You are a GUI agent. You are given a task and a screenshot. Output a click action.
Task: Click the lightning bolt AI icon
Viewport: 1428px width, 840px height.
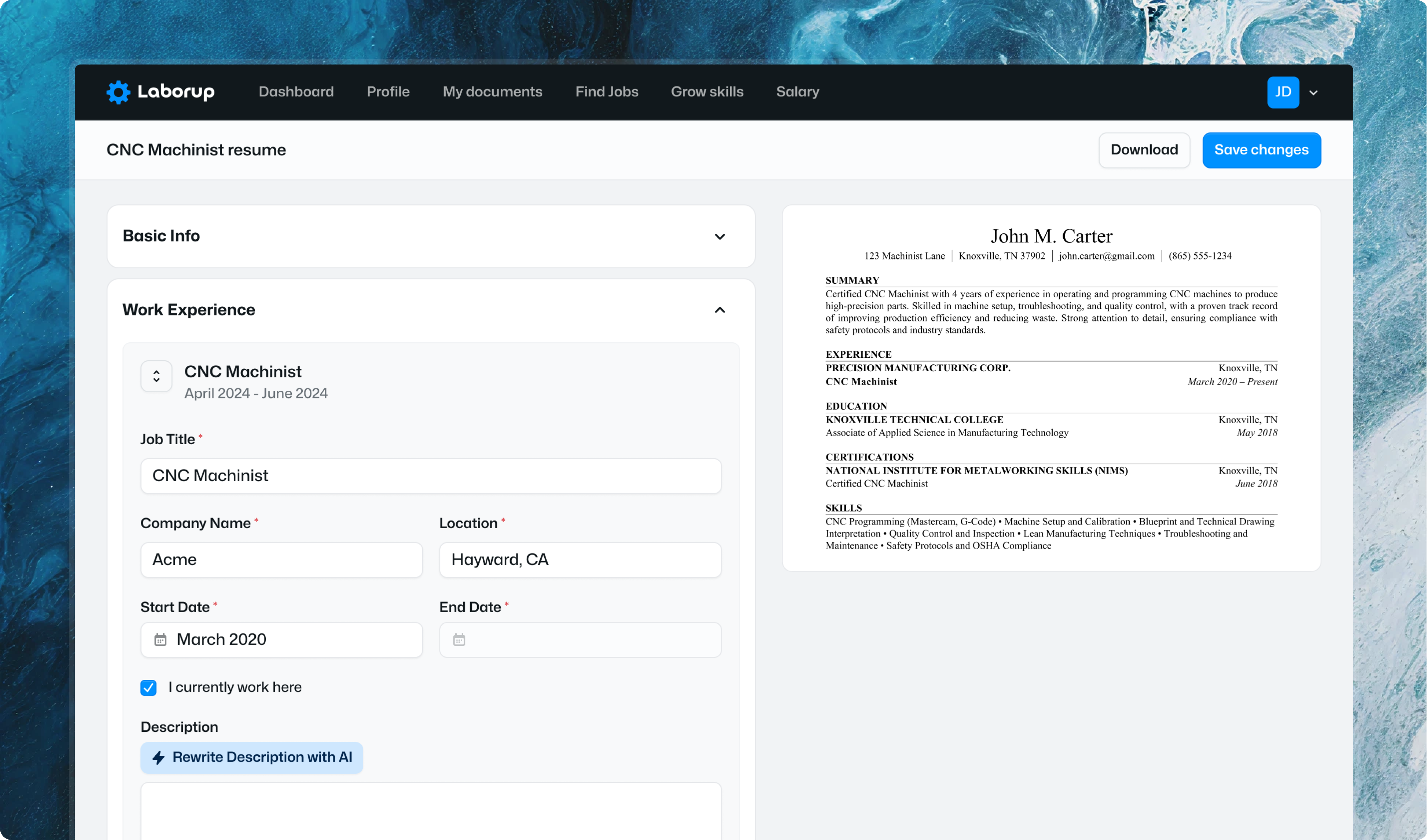coord(158,757)
